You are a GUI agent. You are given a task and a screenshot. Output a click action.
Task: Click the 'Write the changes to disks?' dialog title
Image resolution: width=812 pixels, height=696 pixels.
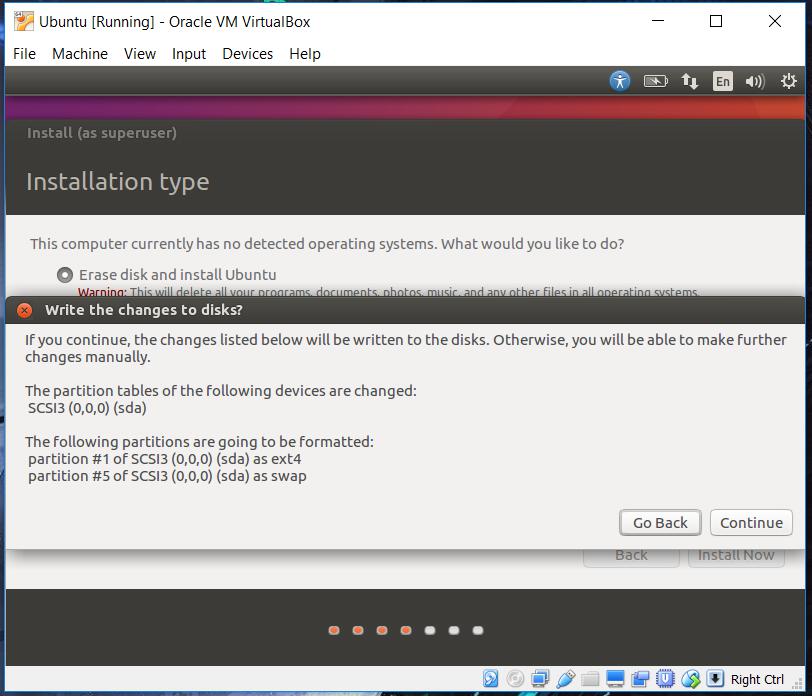click(143, 310)
